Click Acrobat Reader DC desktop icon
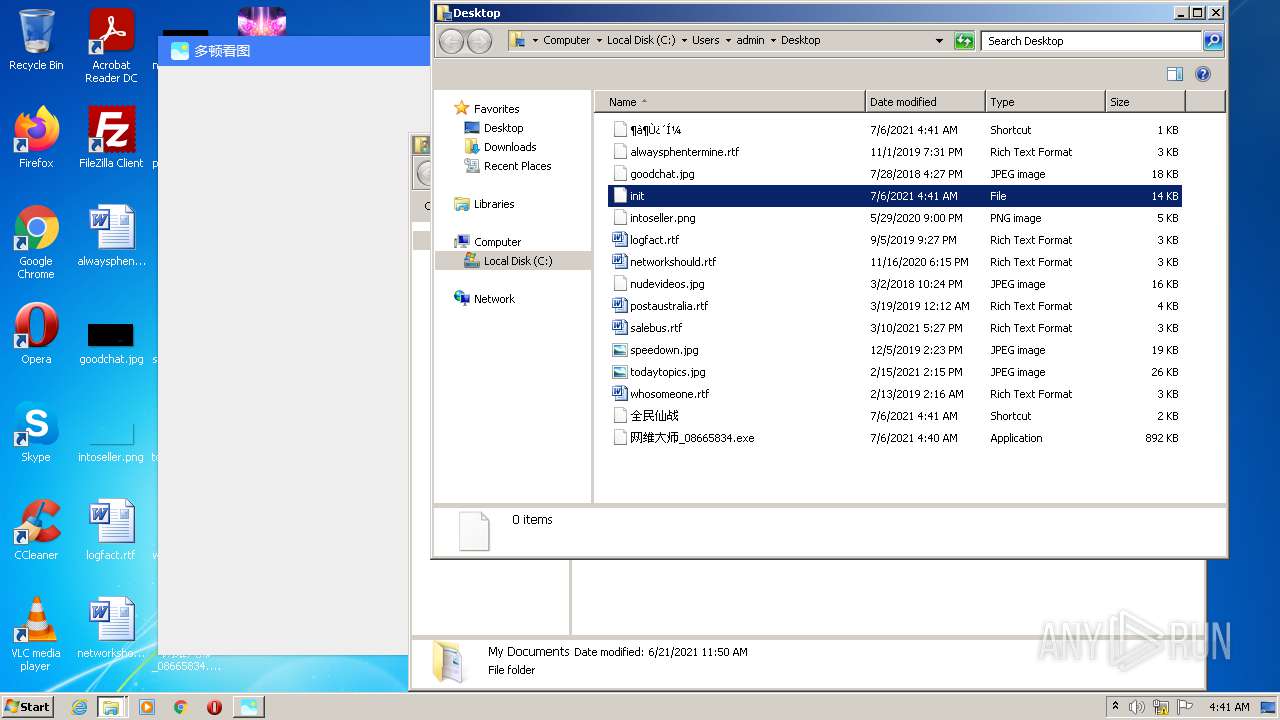 [x=111, y=46]
